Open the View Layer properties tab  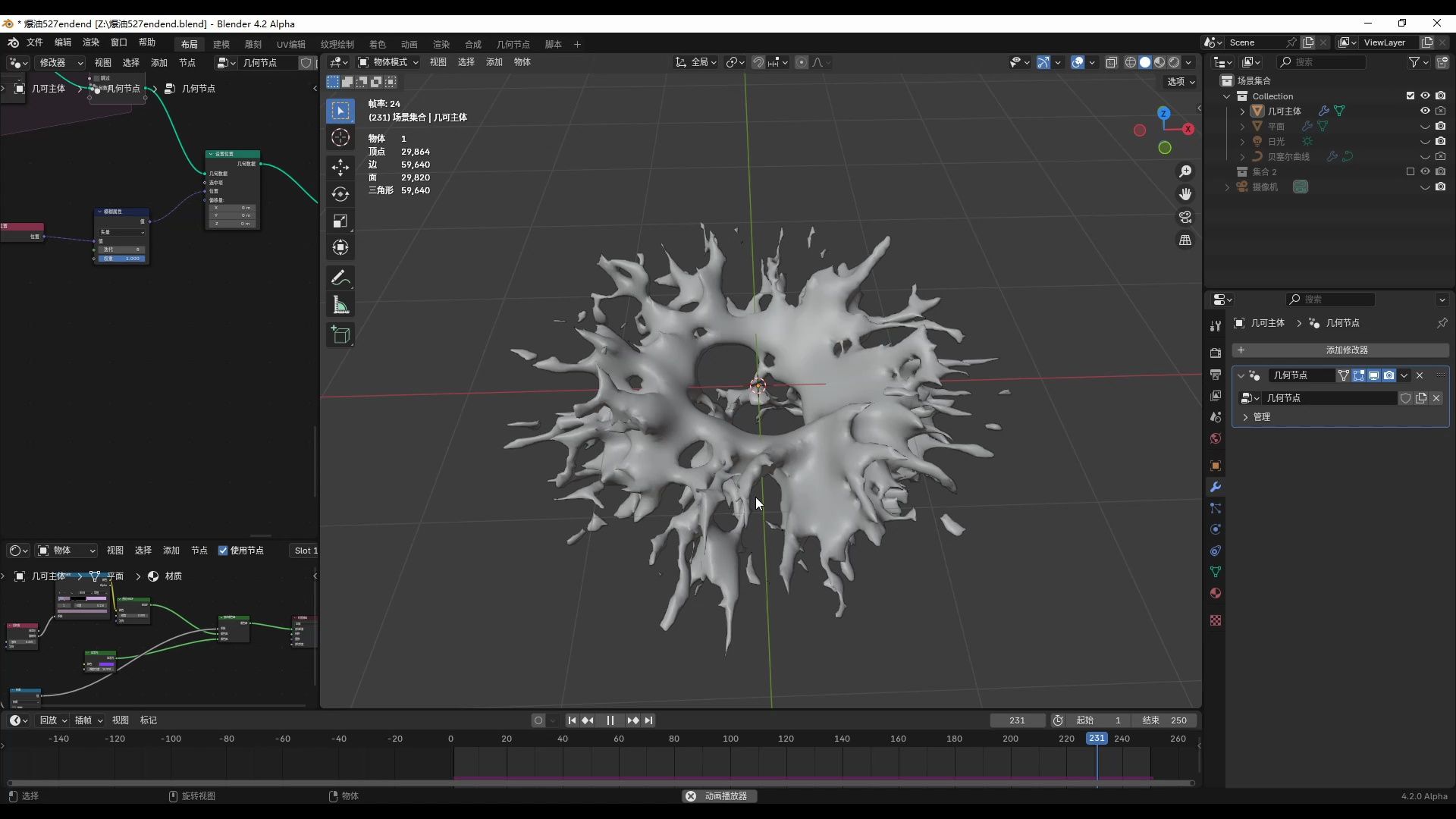(1216, 396)
